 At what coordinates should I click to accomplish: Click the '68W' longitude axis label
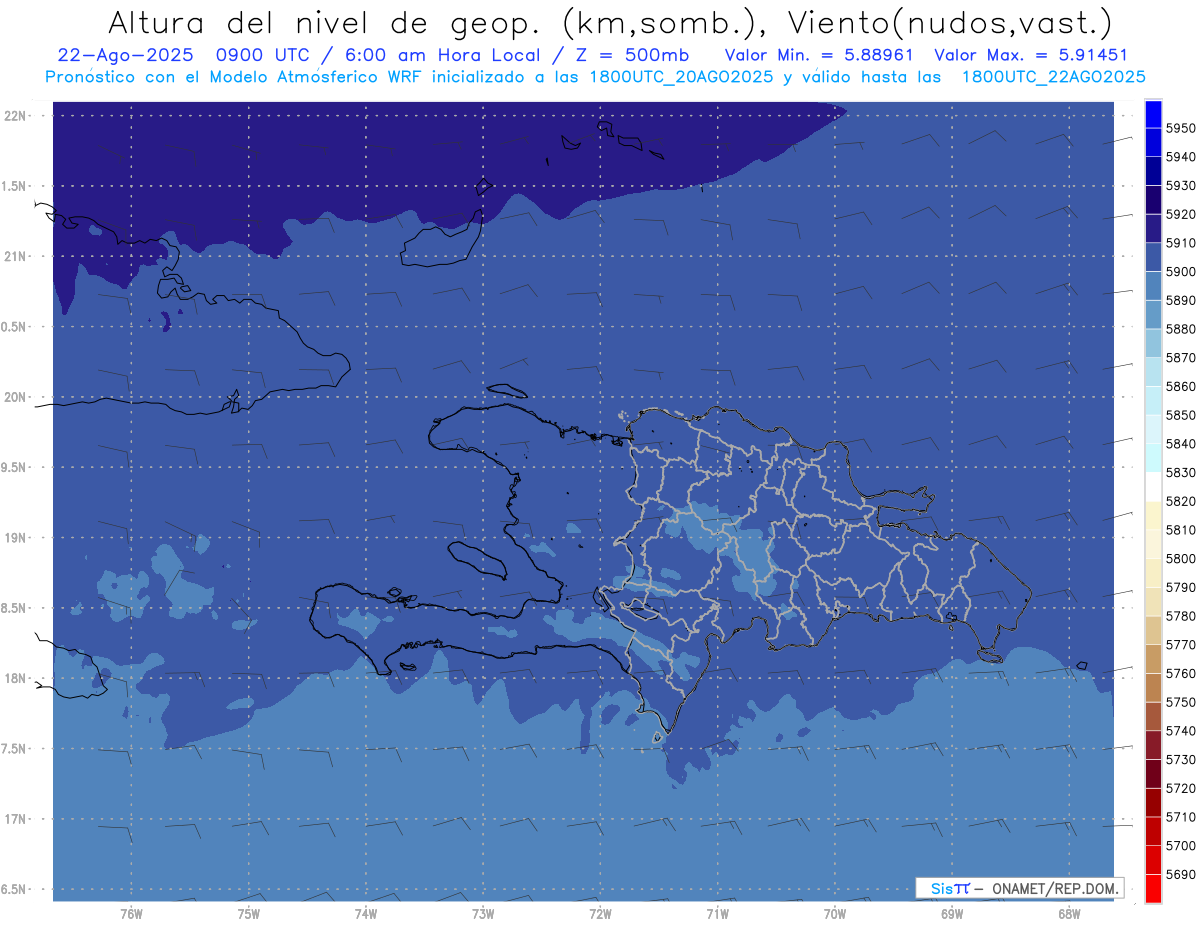[1069, 913]
